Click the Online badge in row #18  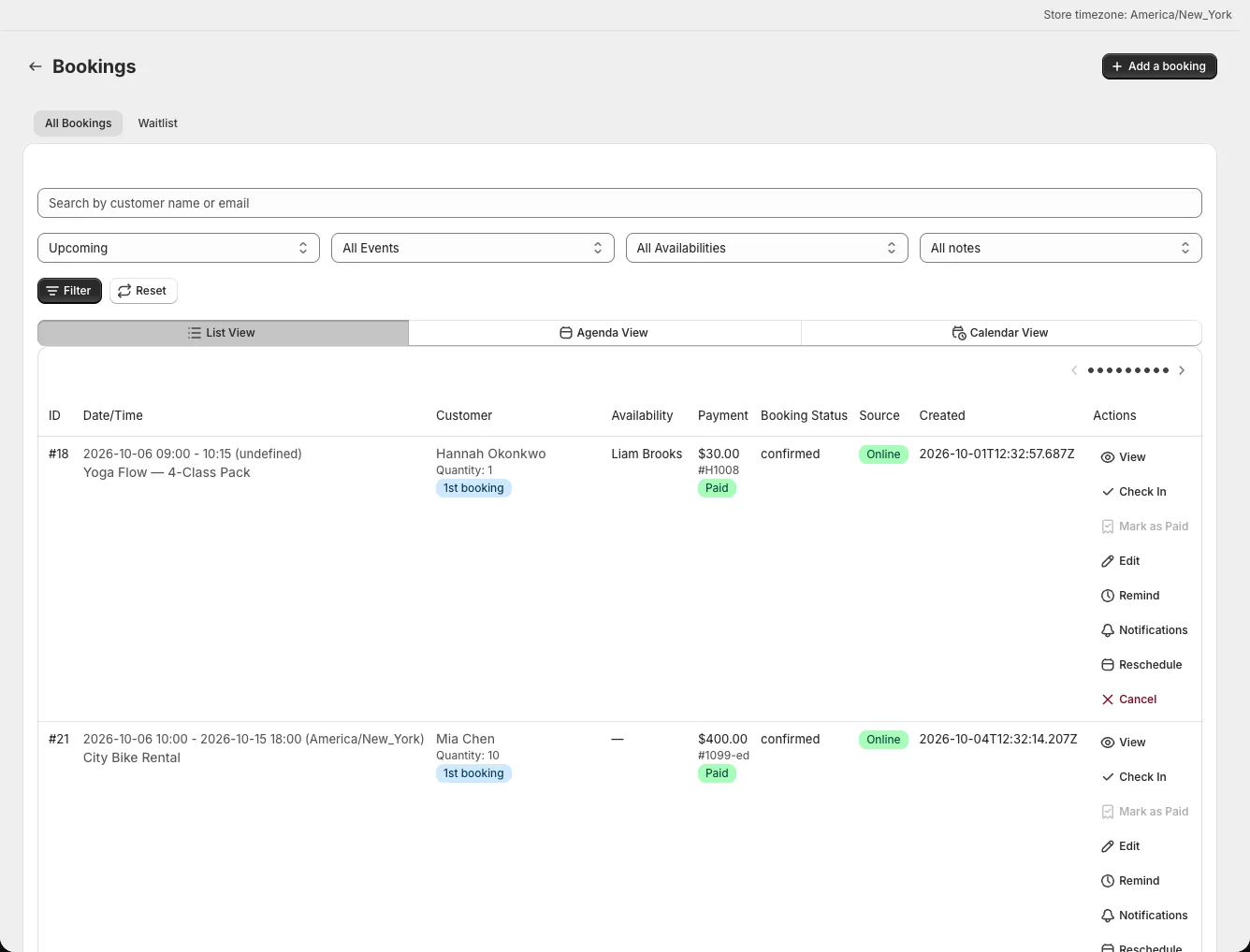pyautogui.click(x=883, y=454)
